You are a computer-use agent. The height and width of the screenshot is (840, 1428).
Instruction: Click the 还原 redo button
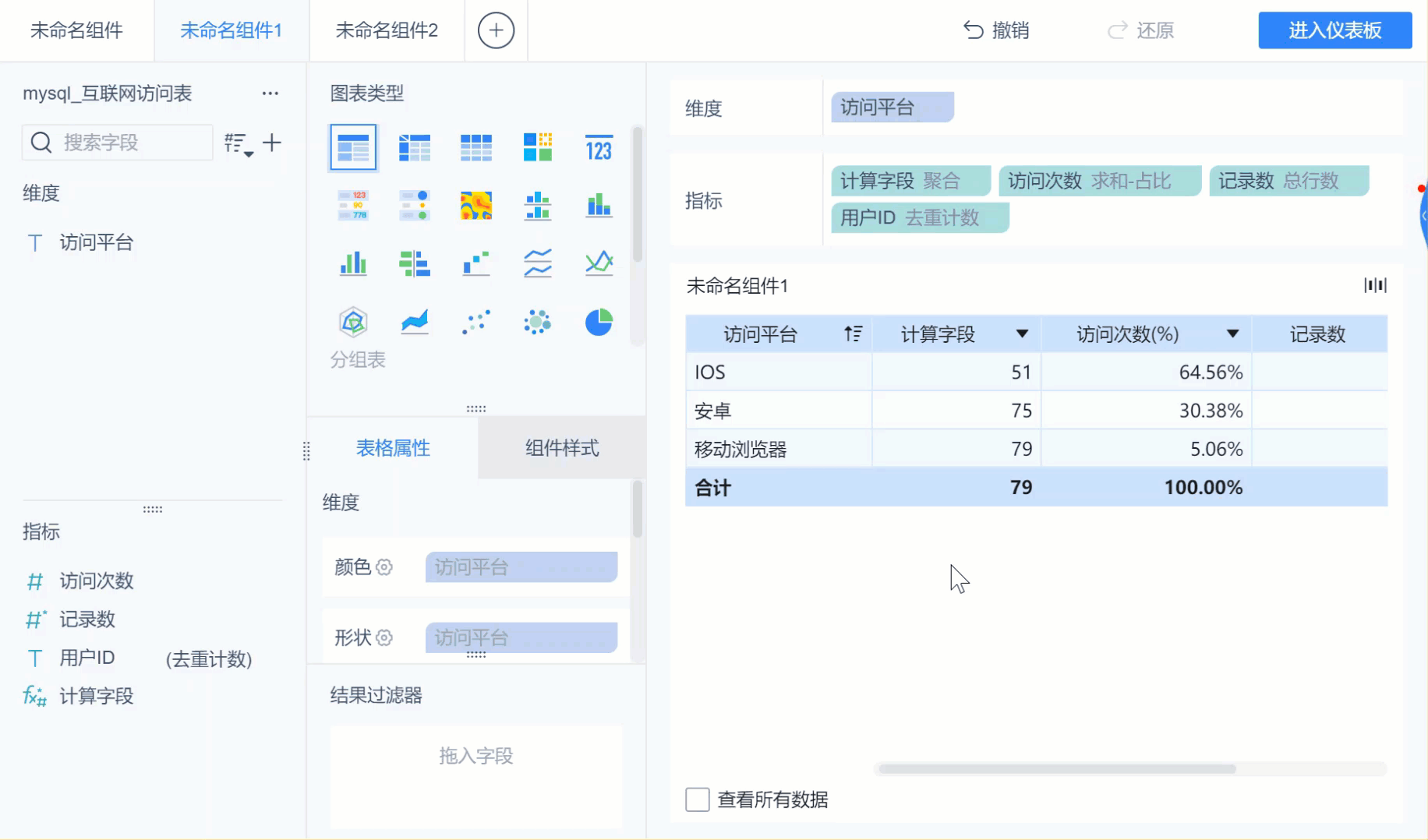tap(1141, 30)
